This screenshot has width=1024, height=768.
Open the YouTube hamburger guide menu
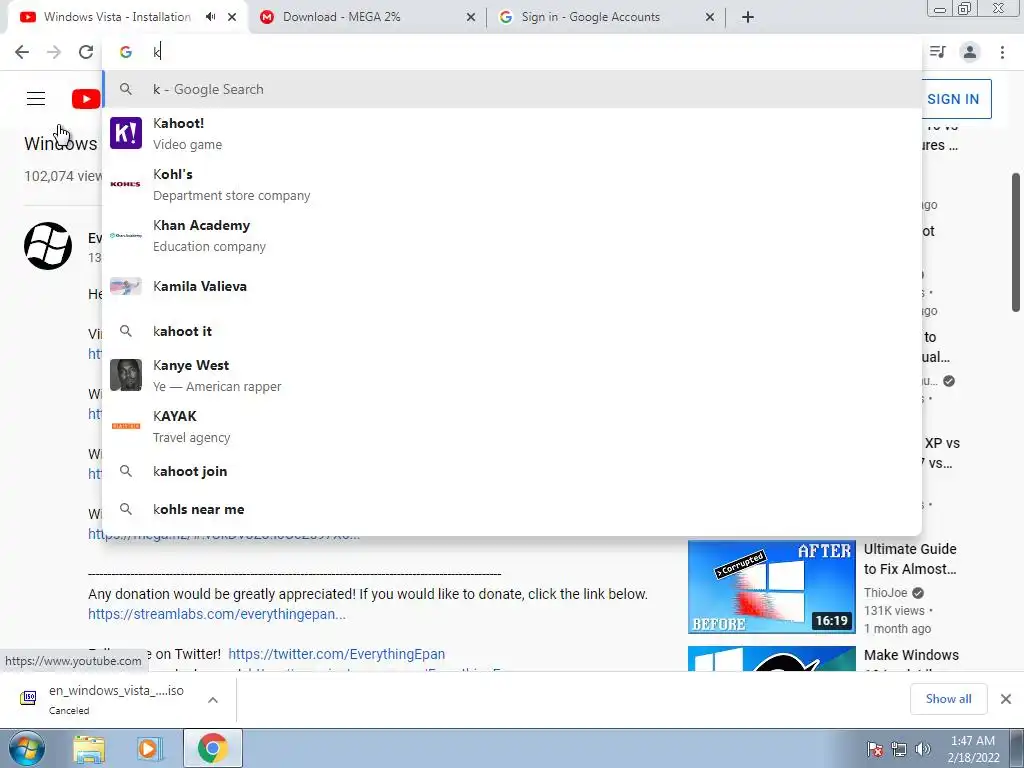pos(36,99)
